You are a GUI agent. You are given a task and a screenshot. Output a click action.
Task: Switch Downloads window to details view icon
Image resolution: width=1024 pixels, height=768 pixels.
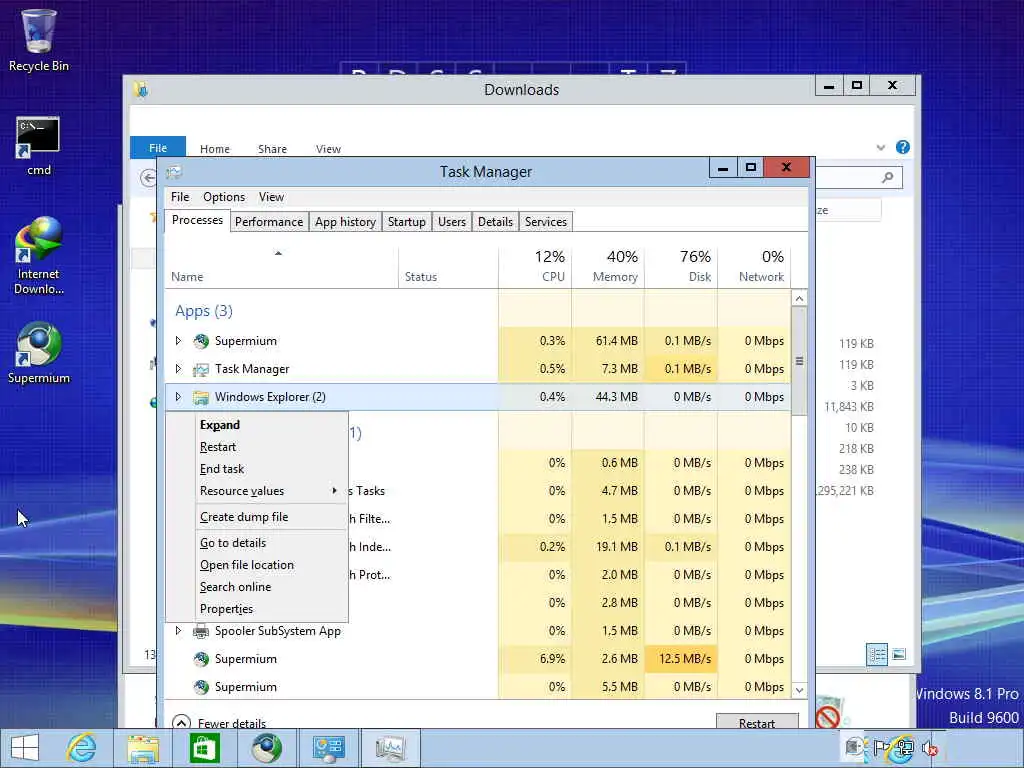point(877,654)
